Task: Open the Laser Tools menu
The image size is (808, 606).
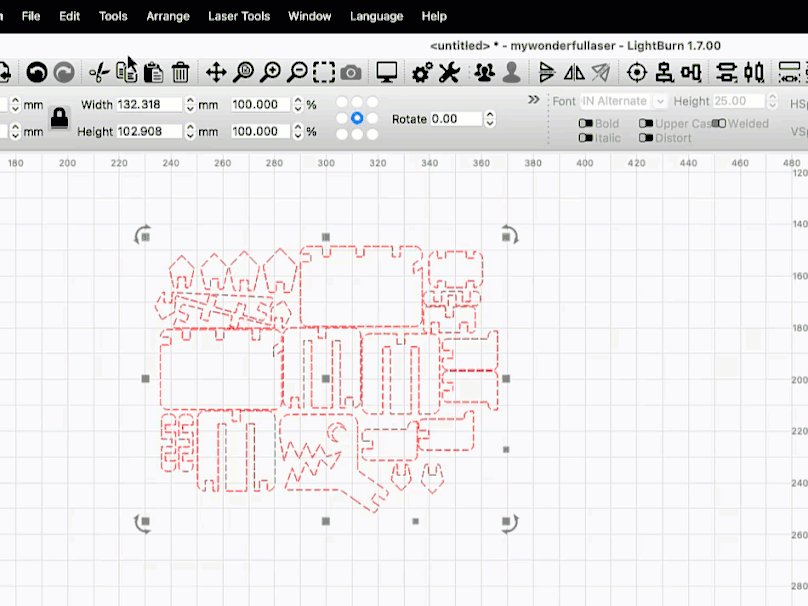Action: 239,16
